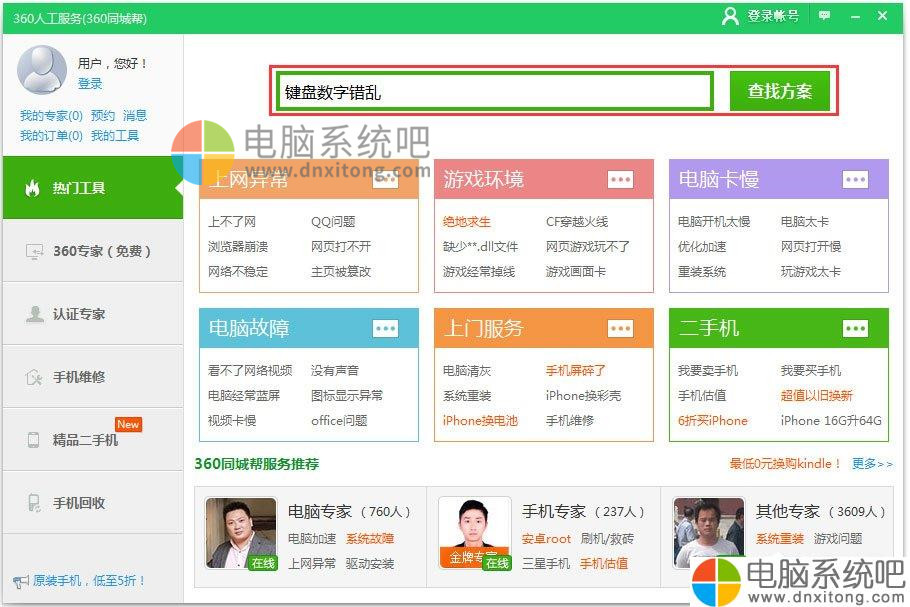Open 优化加速 link
910x607 pixels.
pos(702,247)
